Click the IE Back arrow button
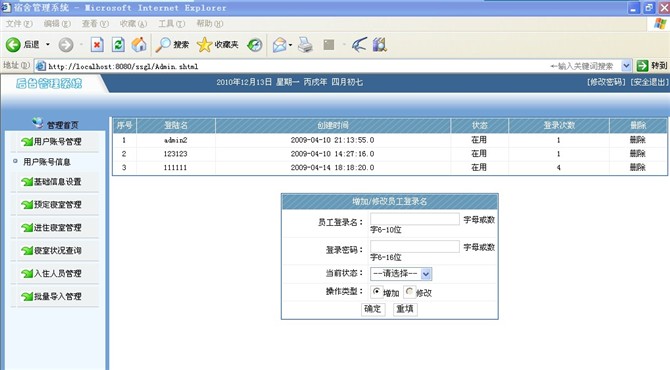 pyautogui.click(x=13, y=44)
